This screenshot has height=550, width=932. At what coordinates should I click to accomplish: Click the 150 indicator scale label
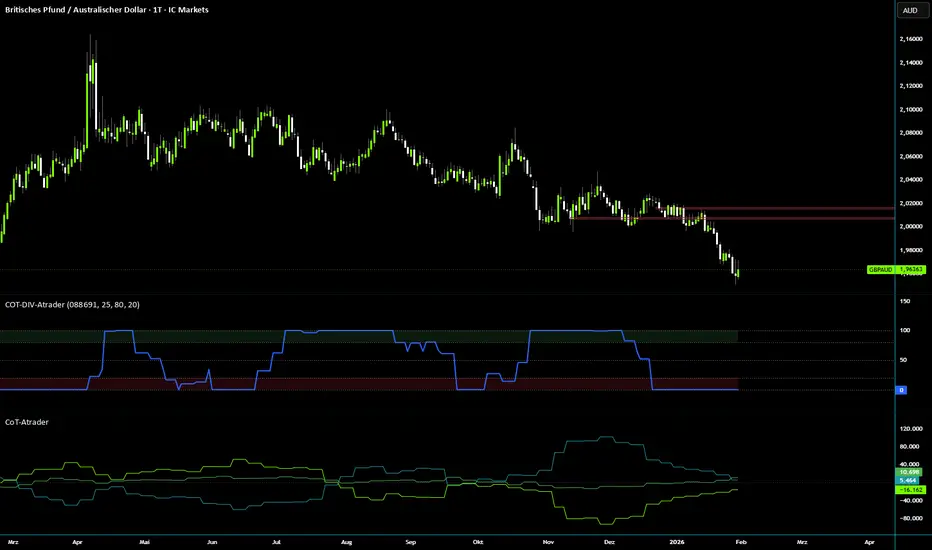pyautogui.click(x=905, y=301)
